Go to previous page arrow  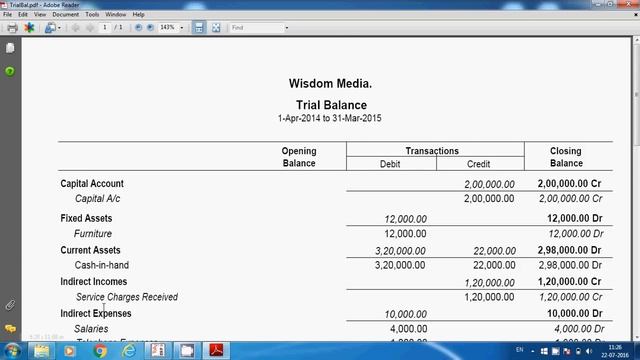click(x=76, y=28)
